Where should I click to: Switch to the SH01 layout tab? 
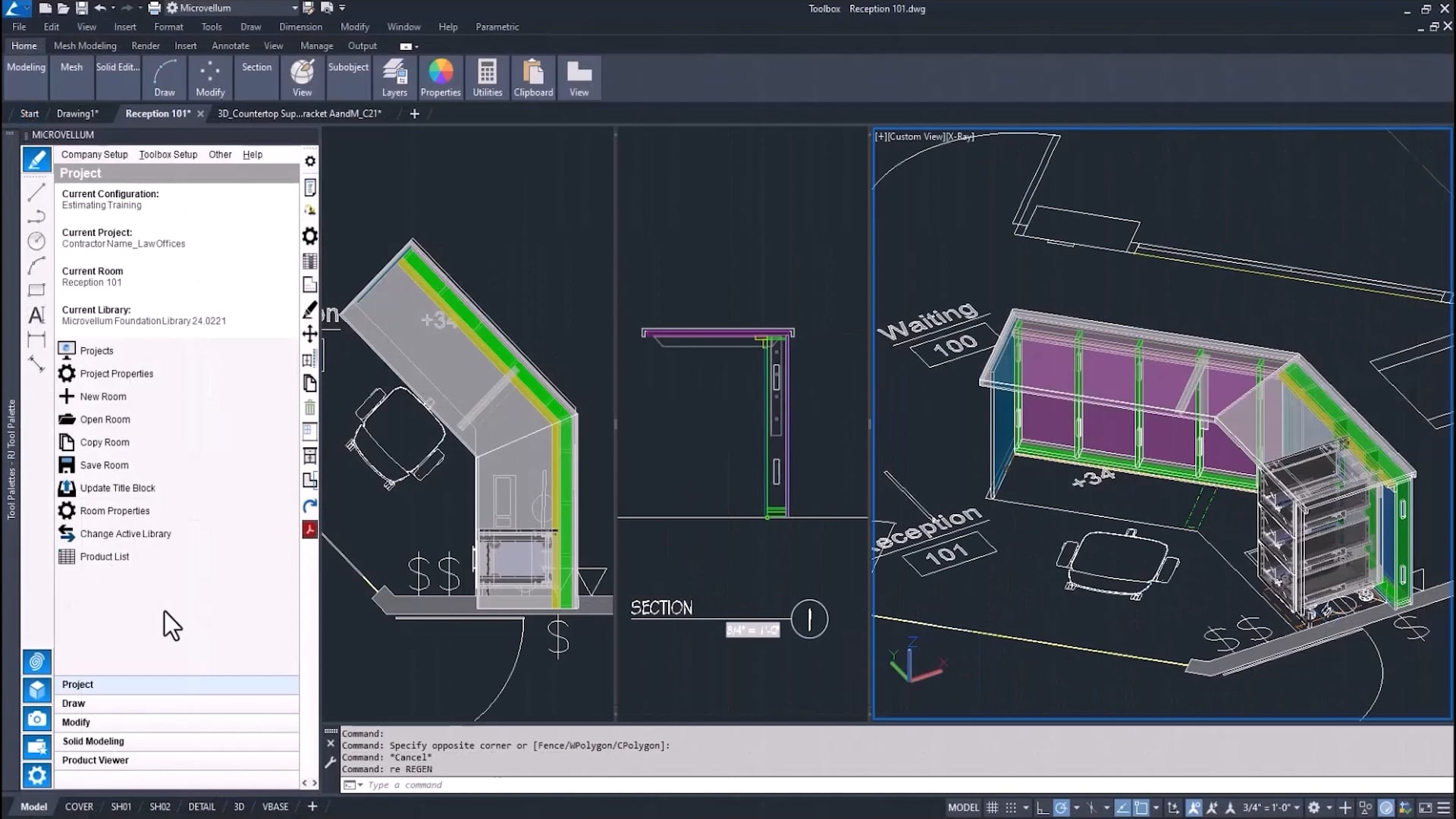point(121,807)
